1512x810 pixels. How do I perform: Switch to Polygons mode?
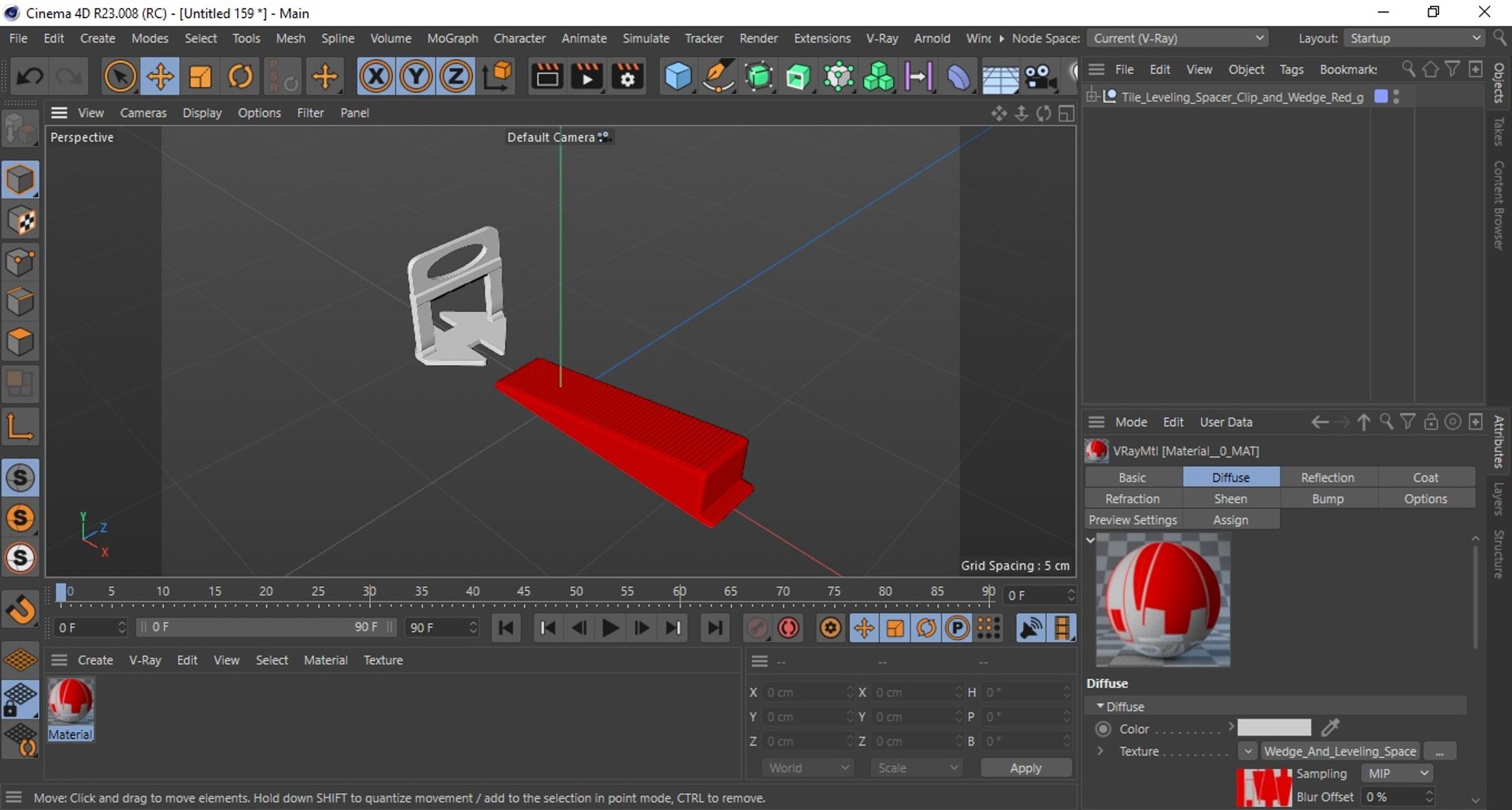pyautogui.click(x=20, y=343)
